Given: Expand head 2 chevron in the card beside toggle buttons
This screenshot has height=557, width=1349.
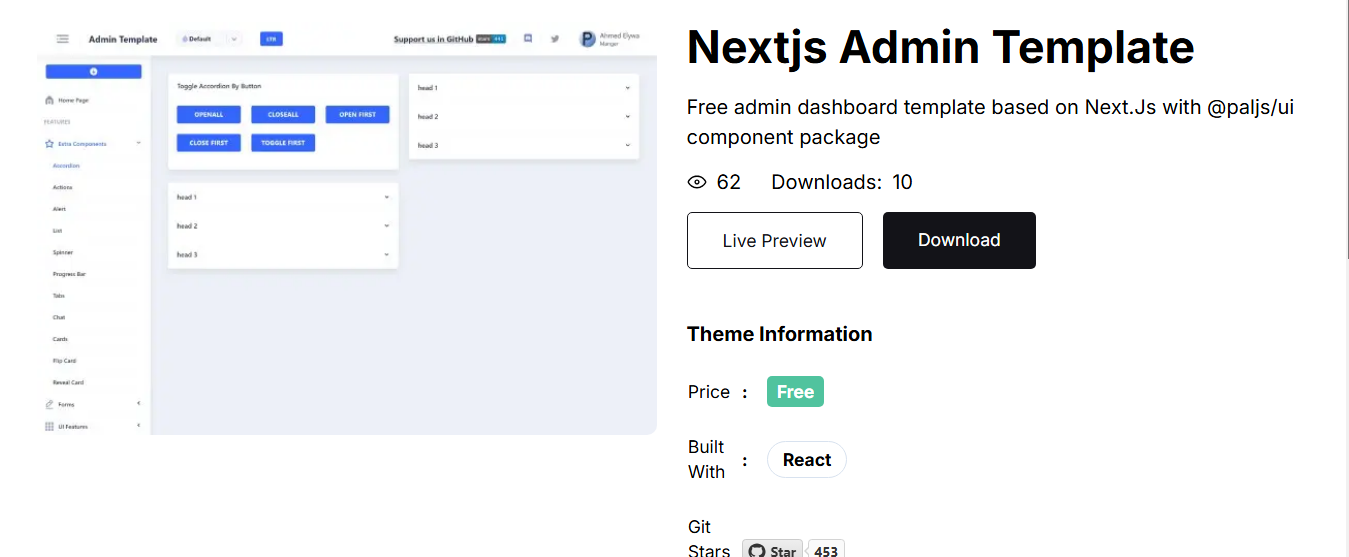Looking at the screenshot, I should point(628,117).
